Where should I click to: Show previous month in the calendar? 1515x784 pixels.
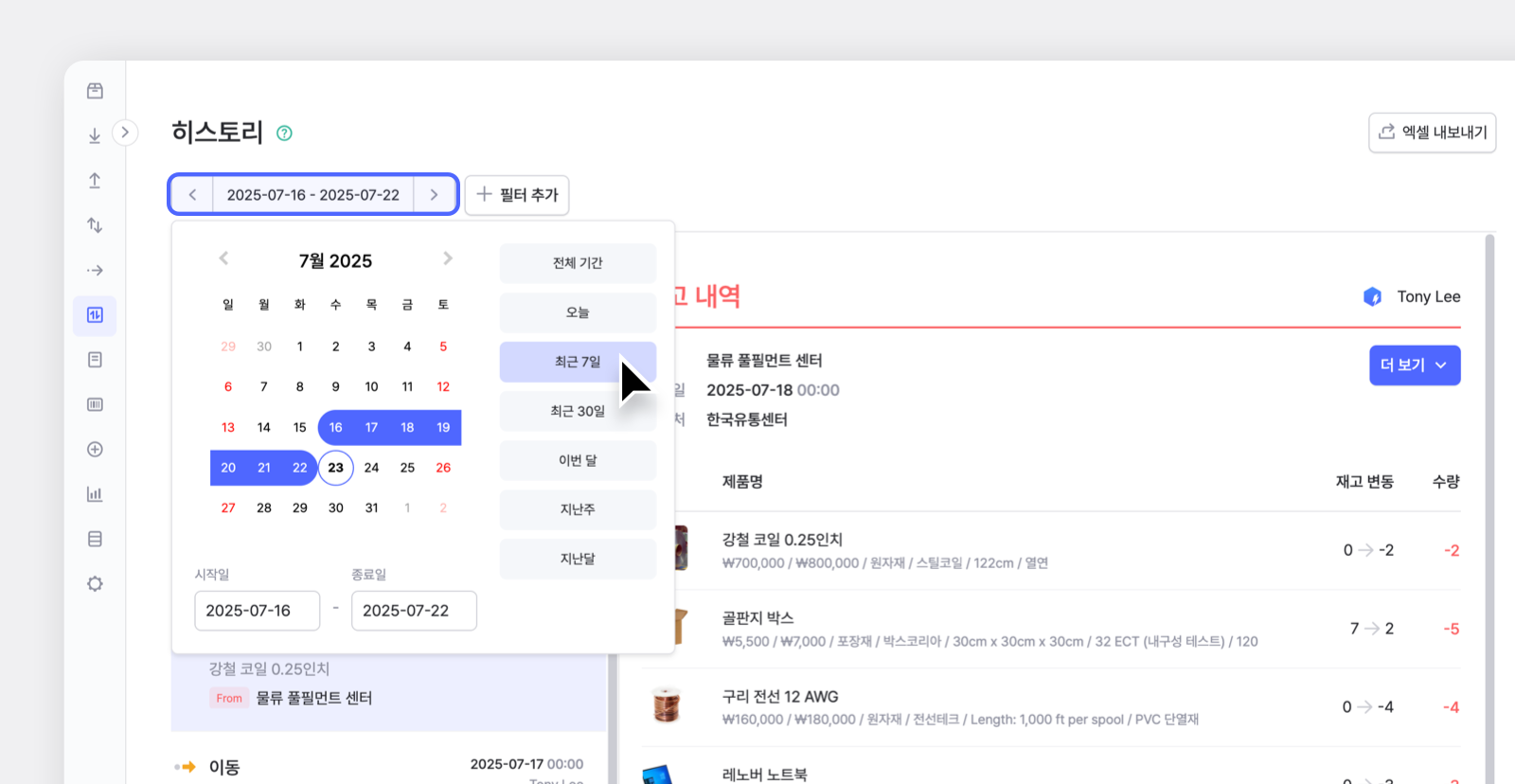click(223, 258)
